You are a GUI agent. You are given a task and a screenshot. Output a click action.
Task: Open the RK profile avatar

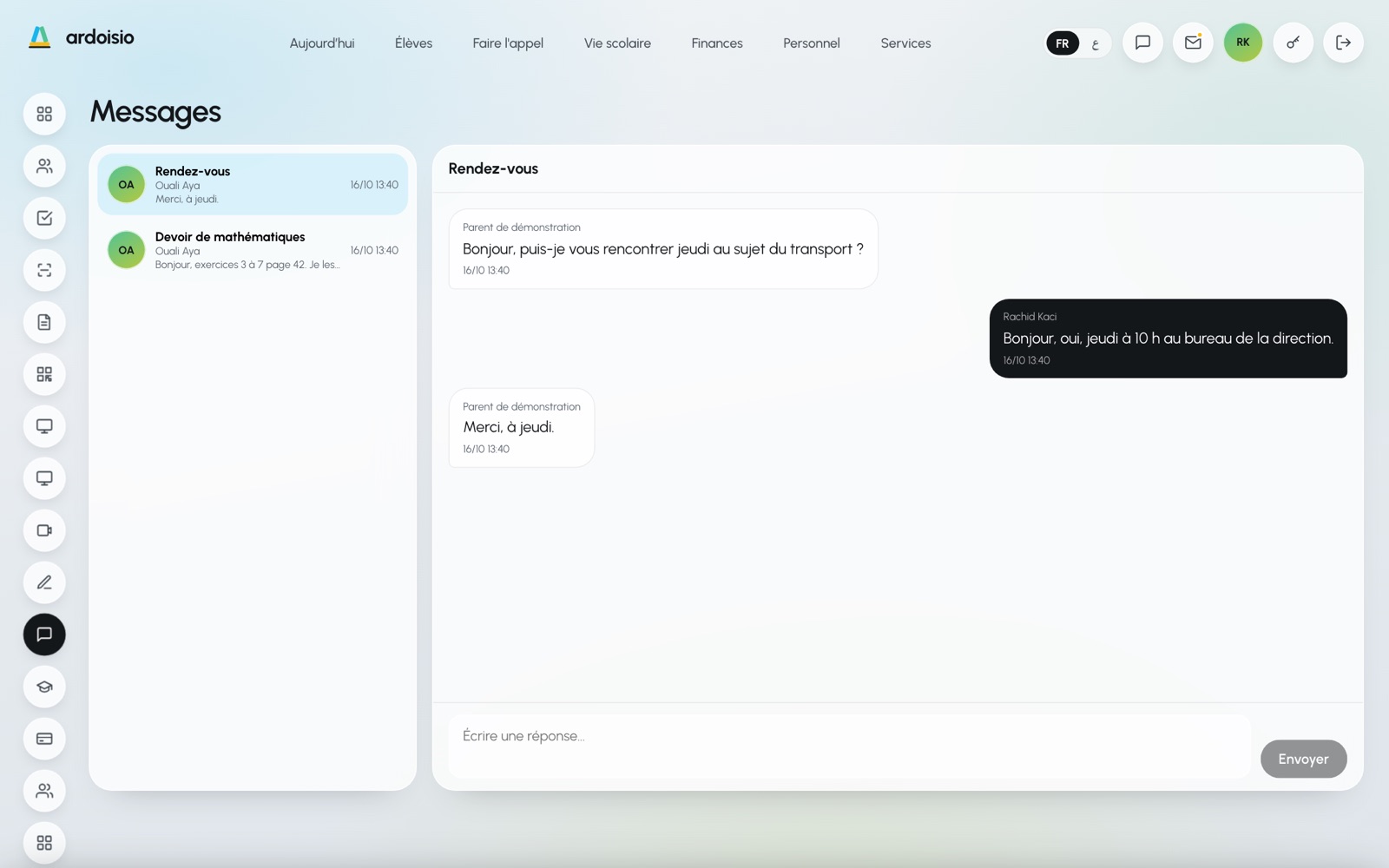tap(1243, 43)
